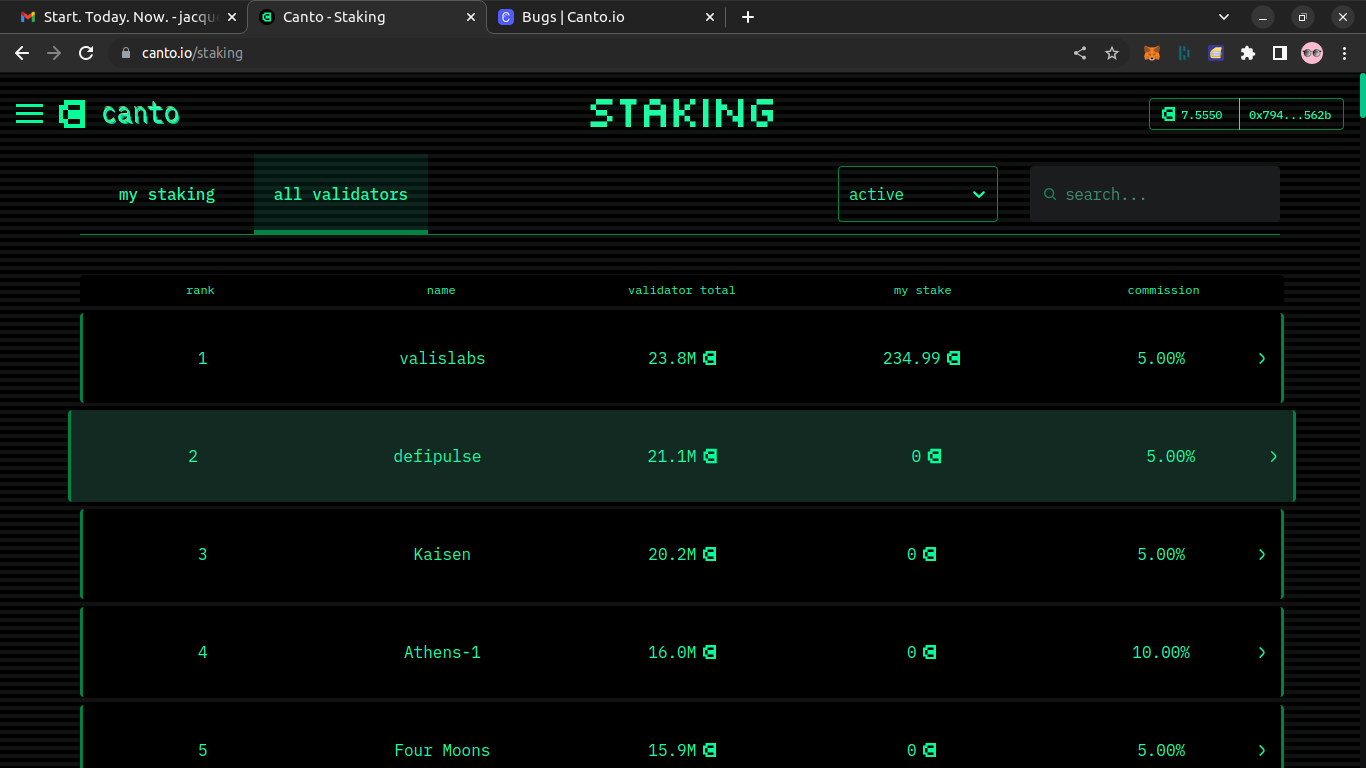Open defipulse row chevron
This screenshot has width=1366, height=768.
coord(1273,456)
